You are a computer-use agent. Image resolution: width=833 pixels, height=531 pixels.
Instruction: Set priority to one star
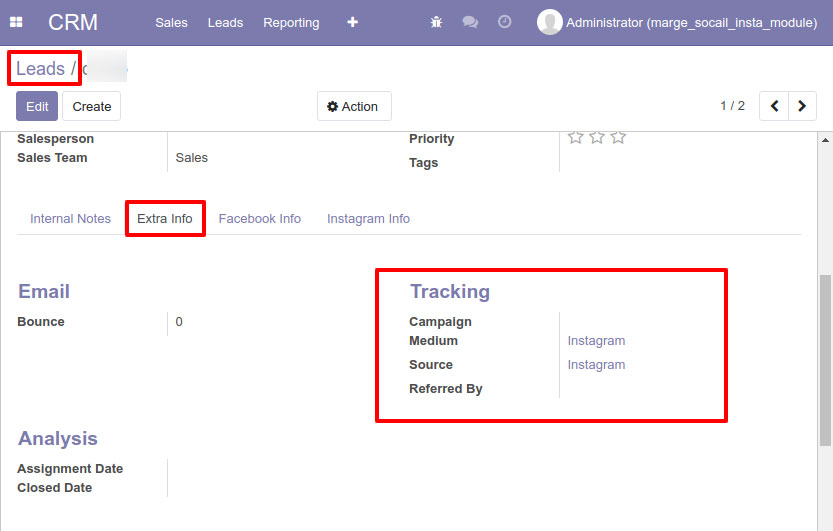tap(575, 137)
